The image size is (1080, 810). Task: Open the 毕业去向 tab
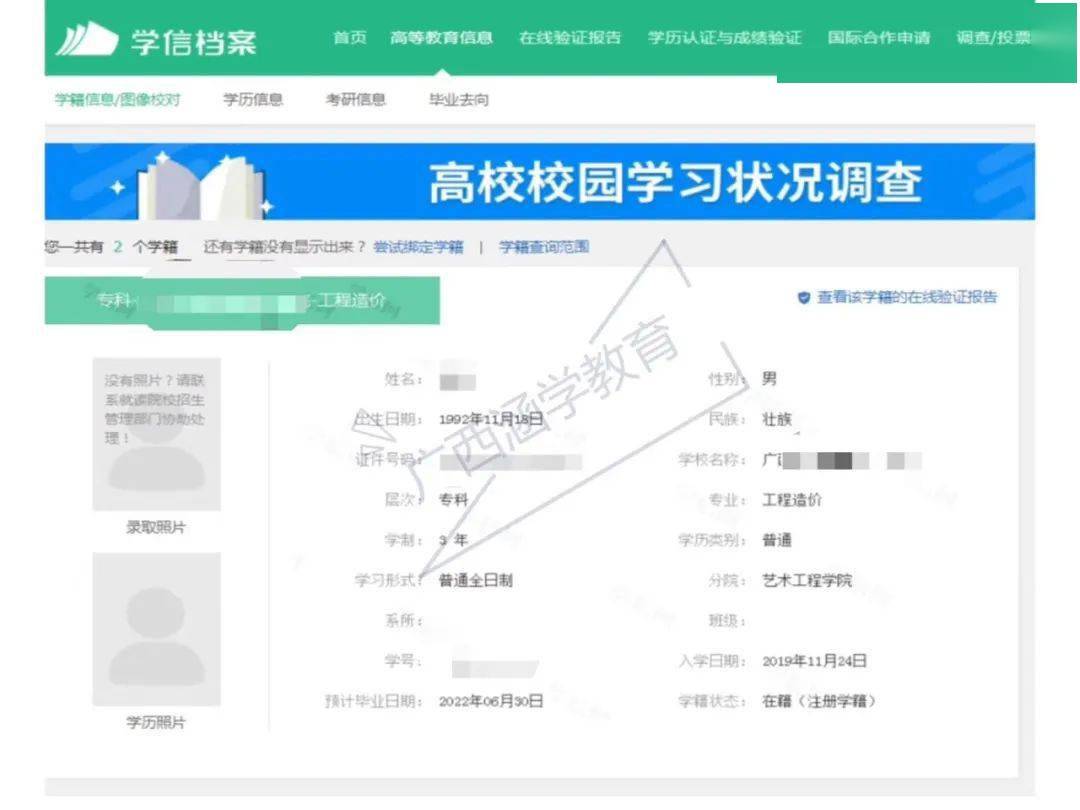[x=459, y=99]
